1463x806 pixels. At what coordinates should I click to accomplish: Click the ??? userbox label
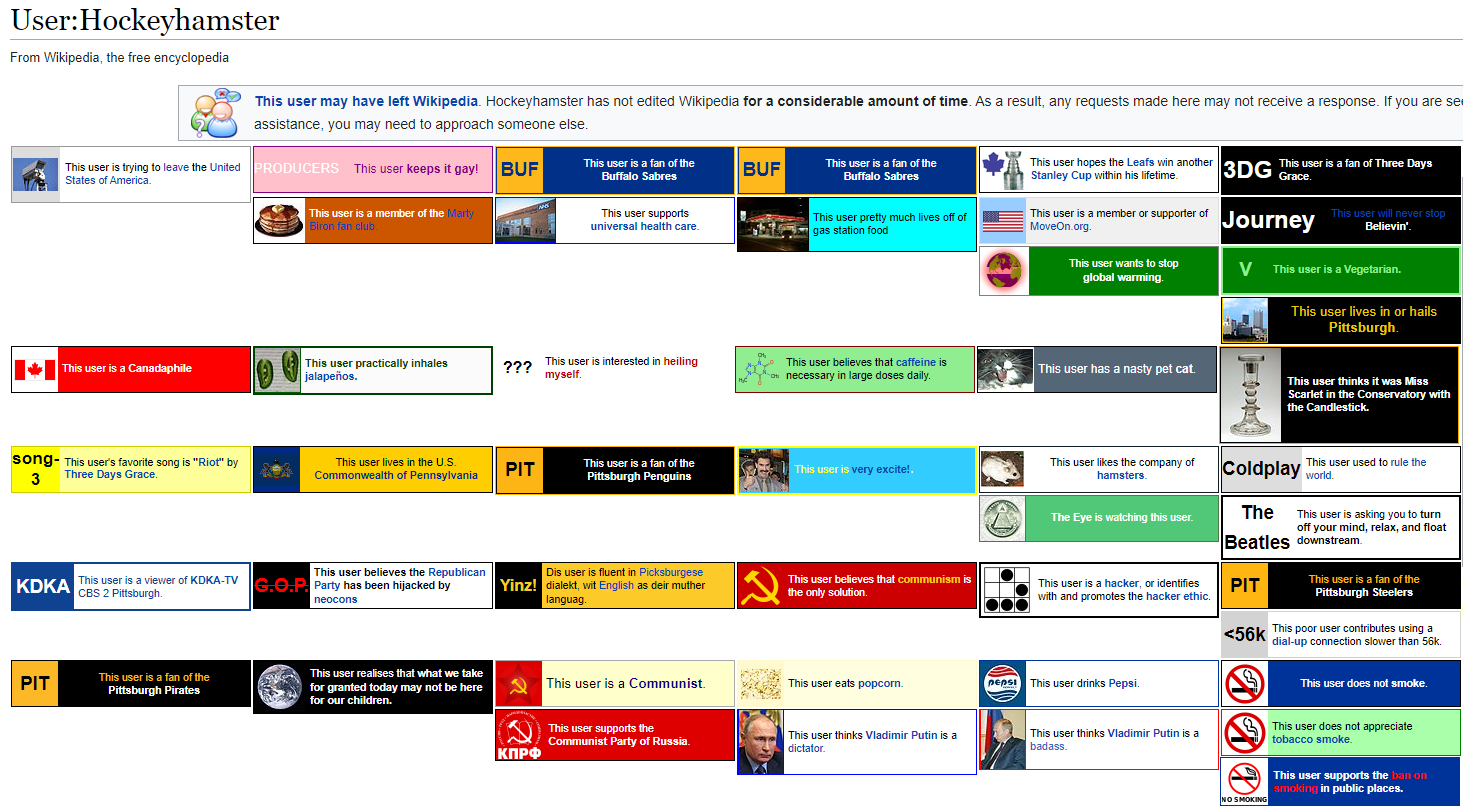[518, 368]
